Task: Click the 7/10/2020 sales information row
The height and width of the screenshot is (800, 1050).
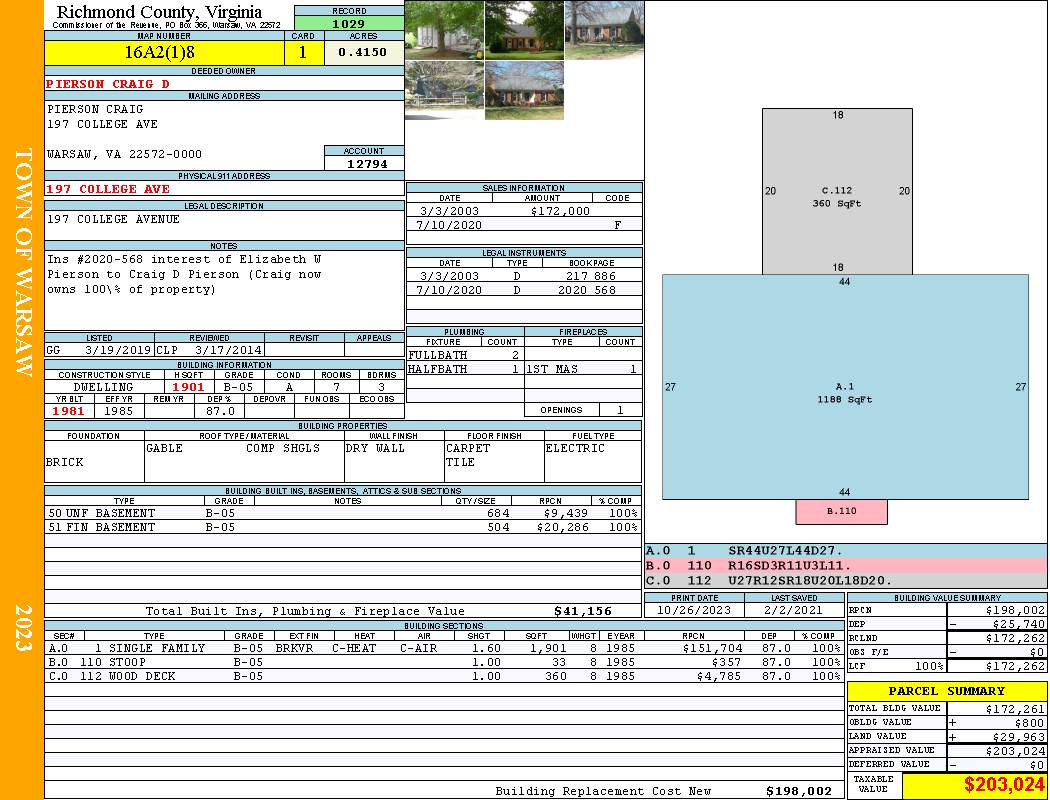Action: click(524, 226)
